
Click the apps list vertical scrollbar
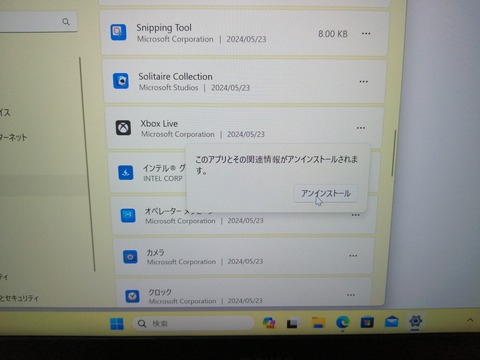click(x=394, y=153)
